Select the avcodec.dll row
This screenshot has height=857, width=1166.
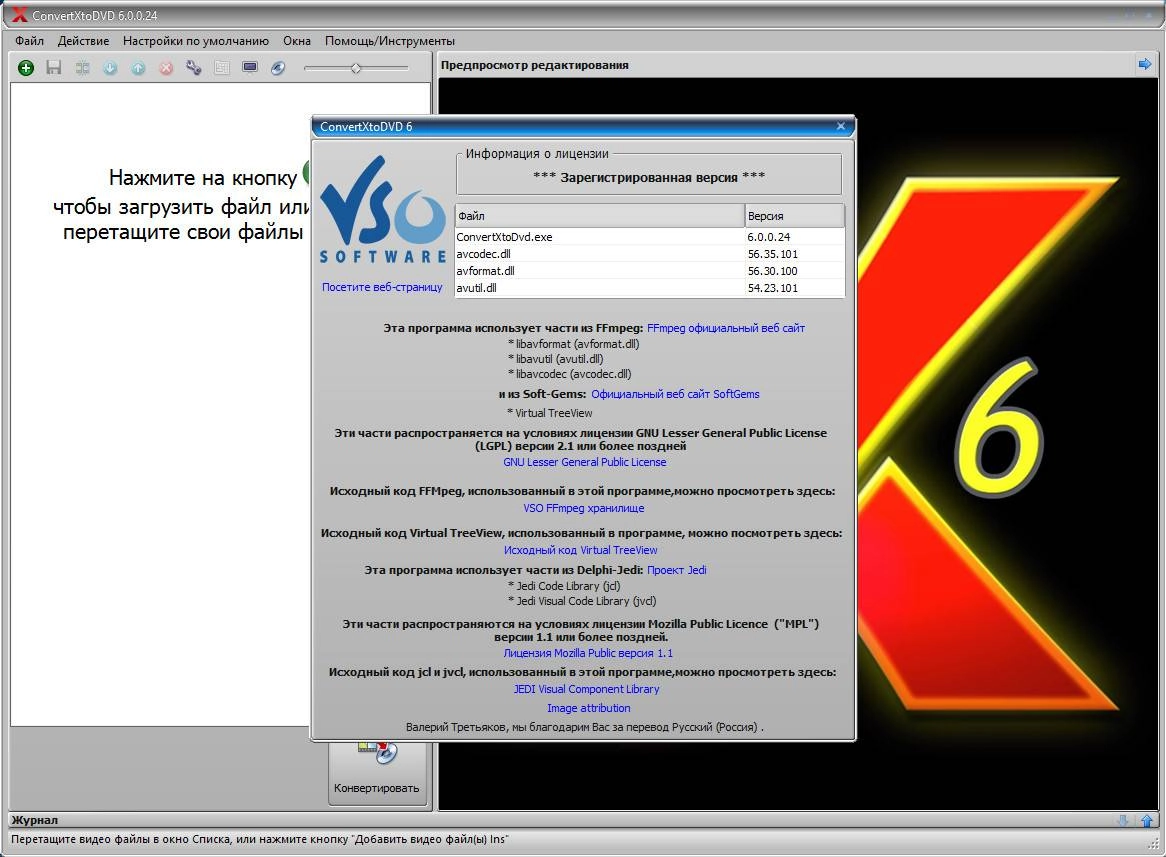650,254
